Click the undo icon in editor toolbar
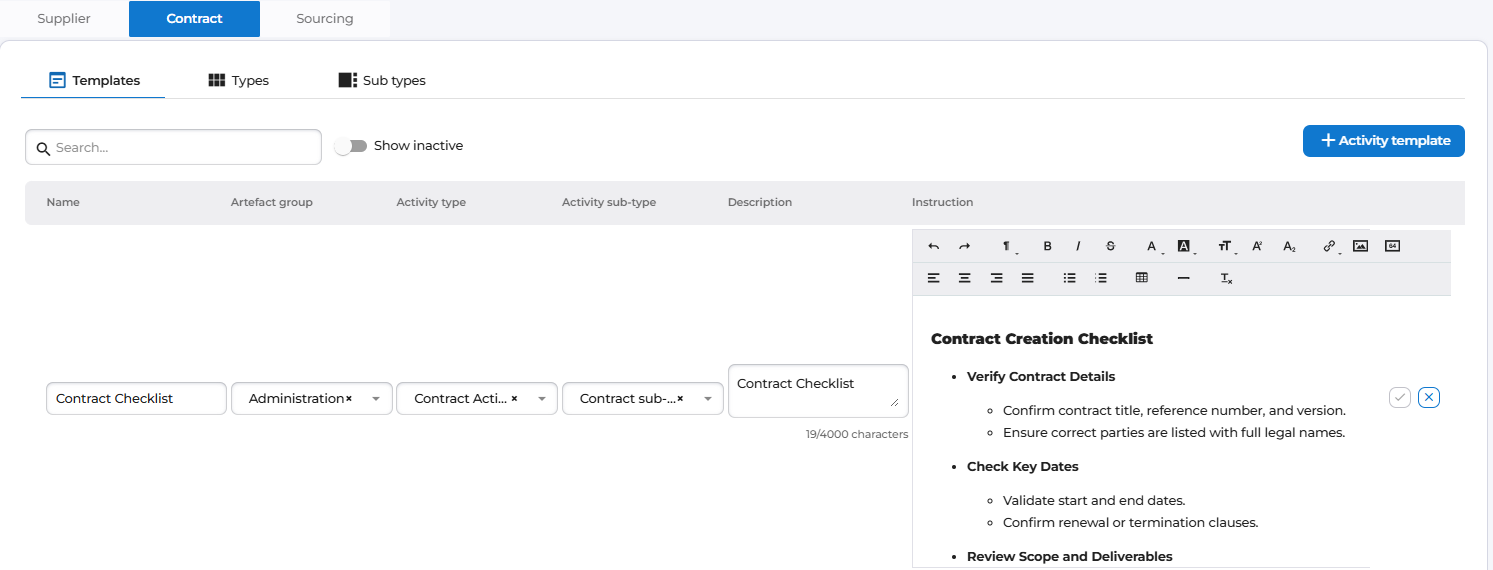The height and width of the screenshot is (570, 1493). point(934,246)
